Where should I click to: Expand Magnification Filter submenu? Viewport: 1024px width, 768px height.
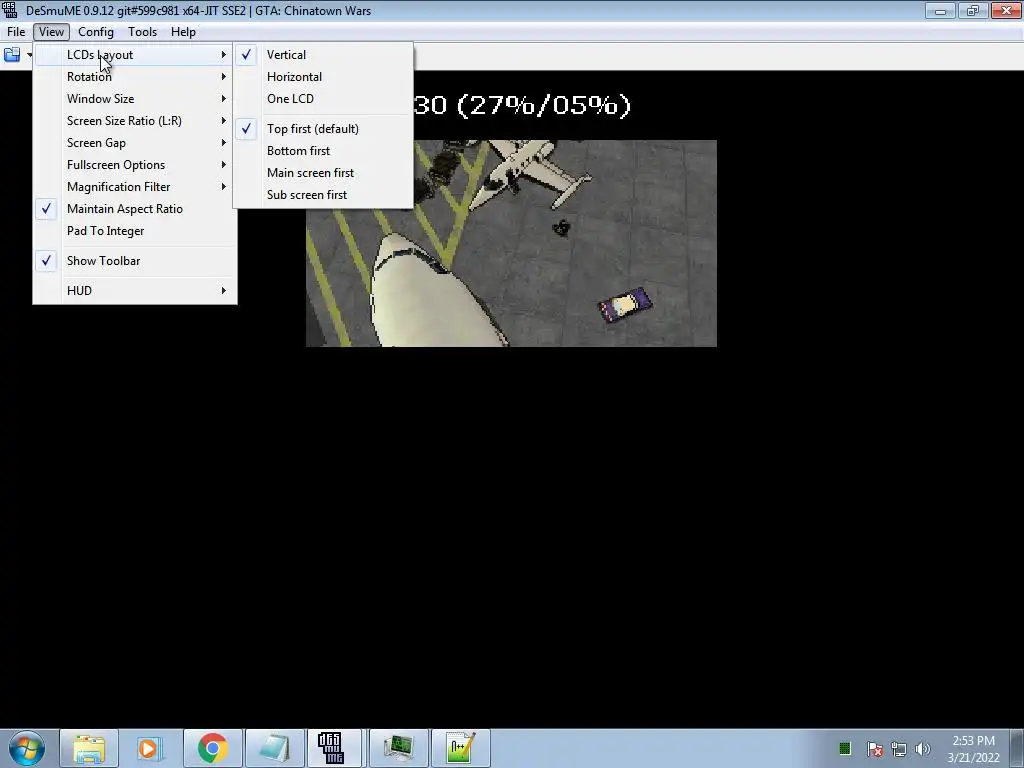coord(135,187)
